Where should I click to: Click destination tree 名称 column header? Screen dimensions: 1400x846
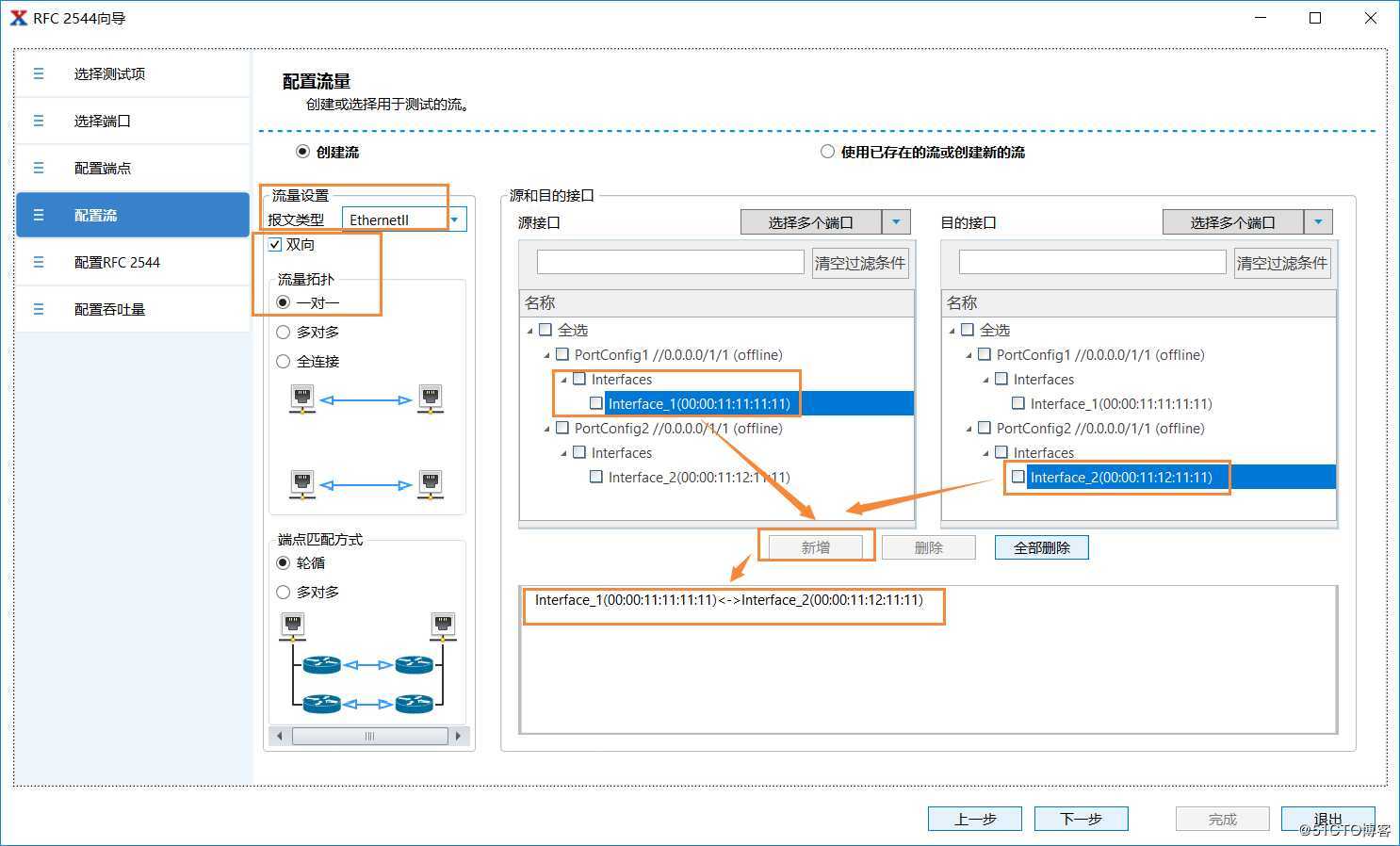coord(1139,302)
